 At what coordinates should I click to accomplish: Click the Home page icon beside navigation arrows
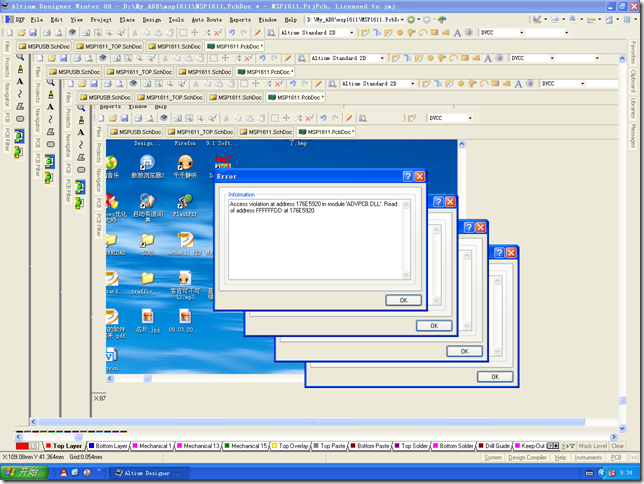click(442, 20)
